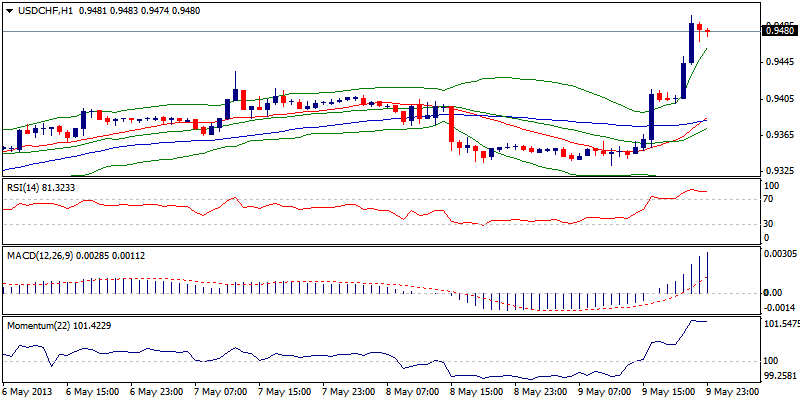Click the 70 level on RSI scale
The height and width of the screenshot is (400, 800).
click(x=769, y=200)
